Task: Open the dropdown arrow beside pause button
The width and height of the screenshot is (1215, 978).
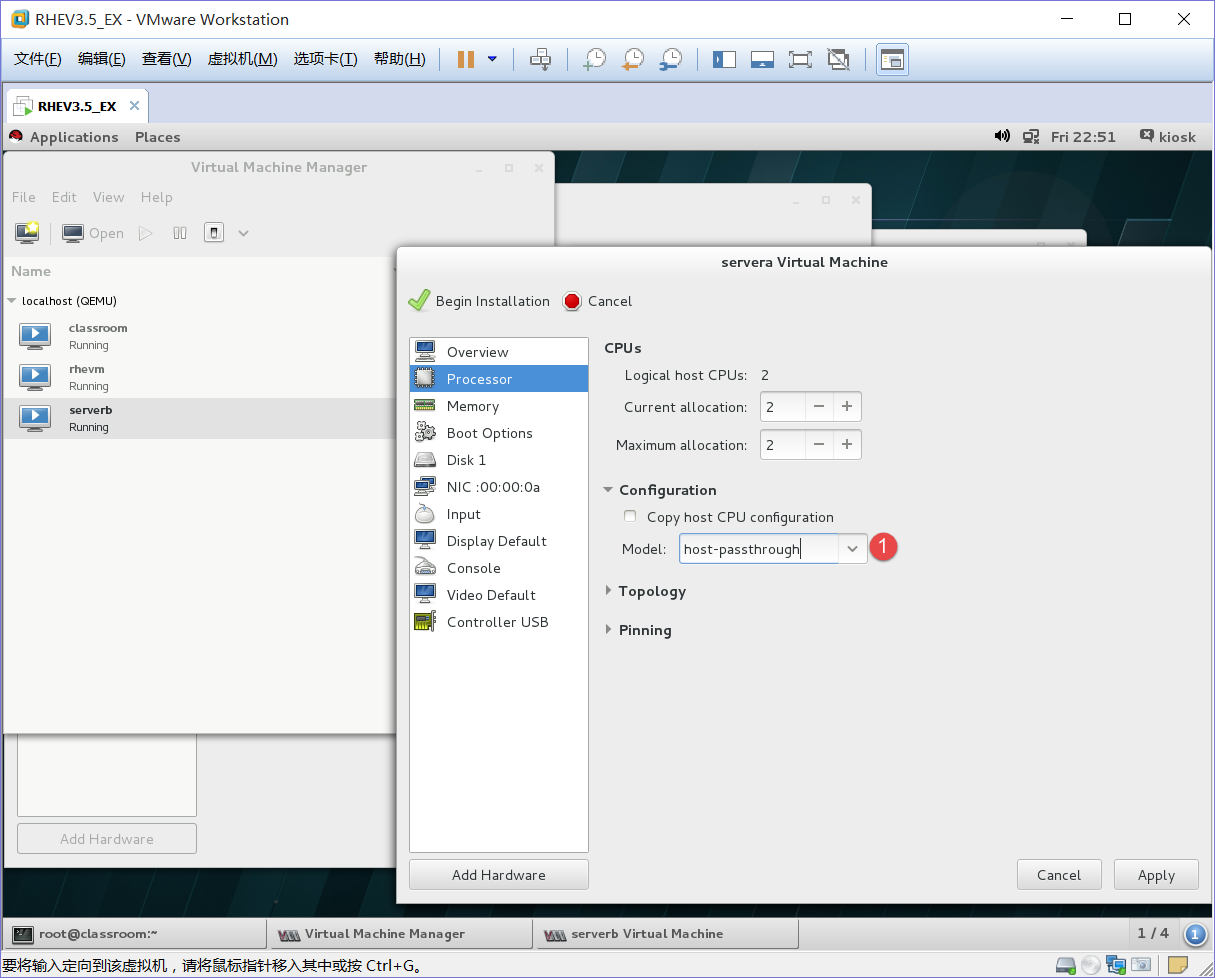Action: 492,59
